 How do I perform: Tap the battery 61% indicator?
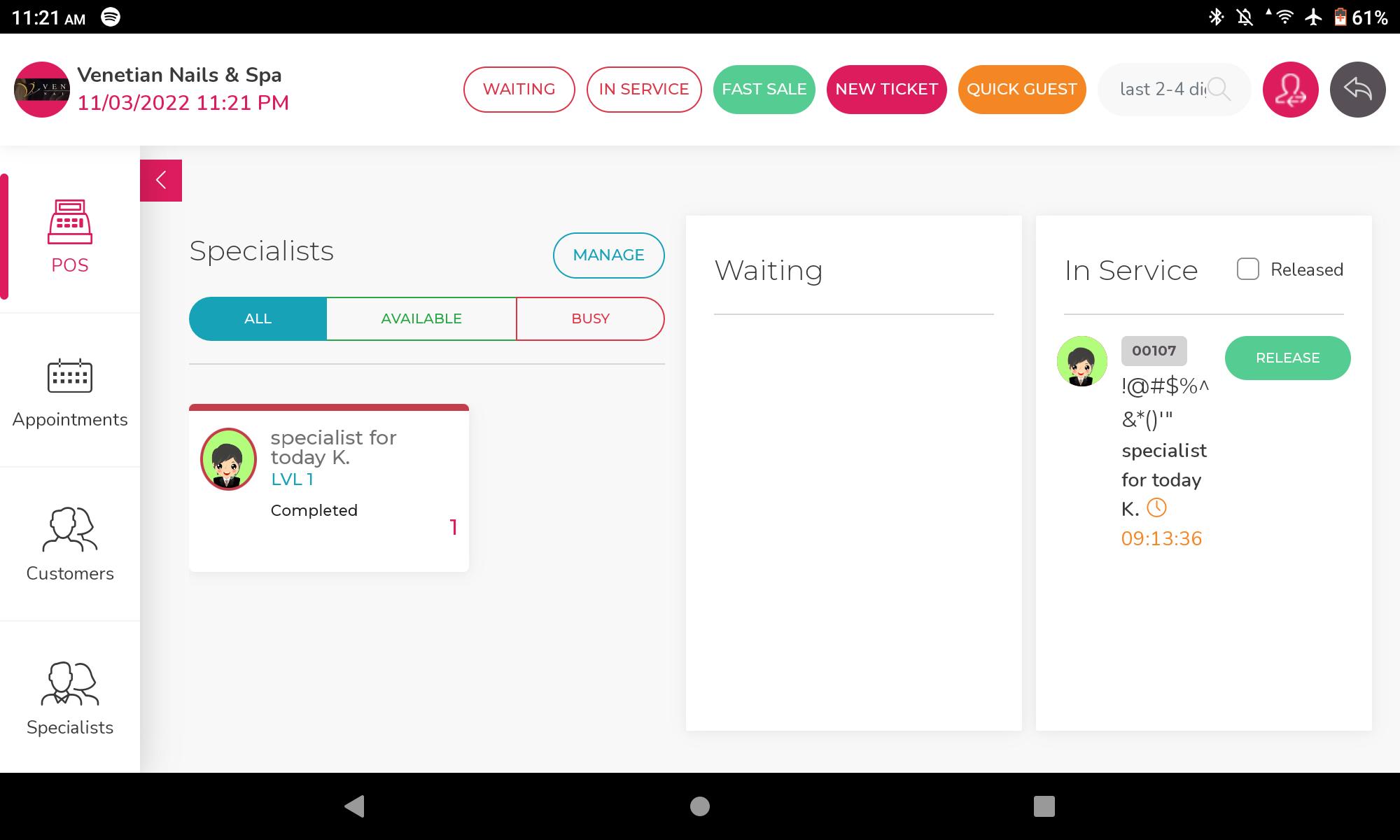(1360, 17)
